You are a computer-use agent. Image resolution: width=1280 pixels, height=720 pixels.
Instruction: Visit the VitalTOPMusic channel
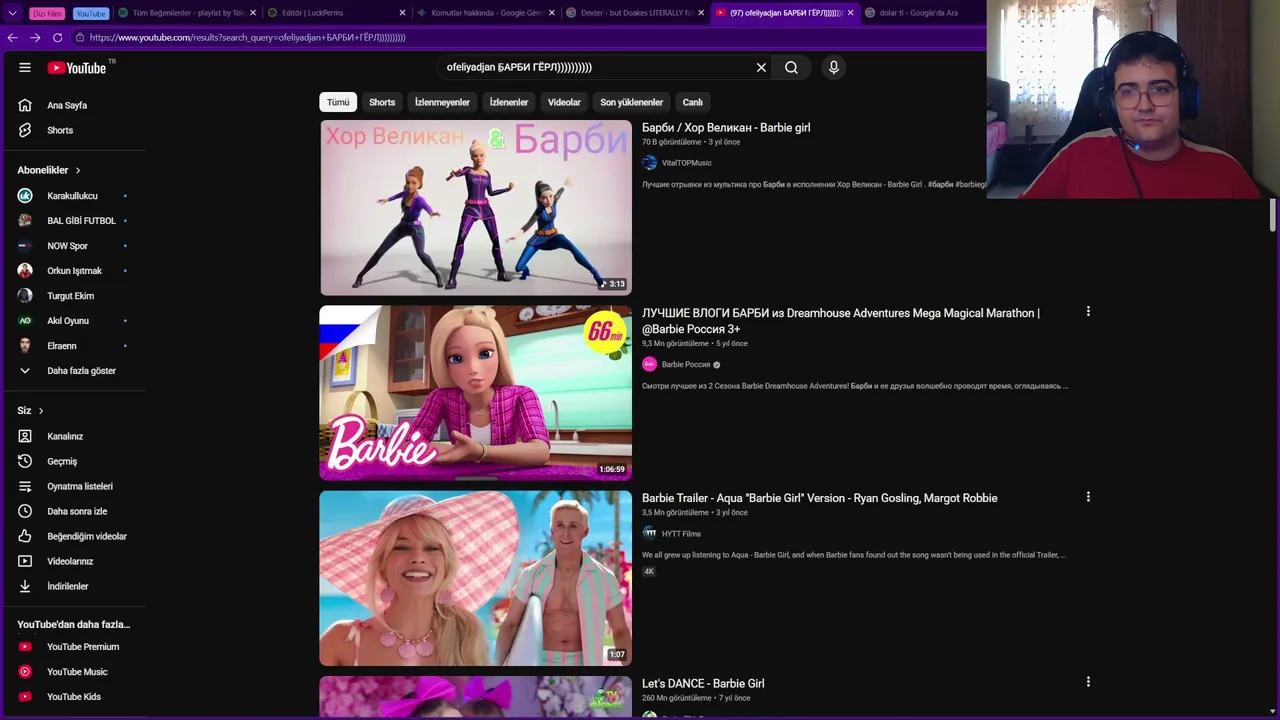tap(686, 163)
